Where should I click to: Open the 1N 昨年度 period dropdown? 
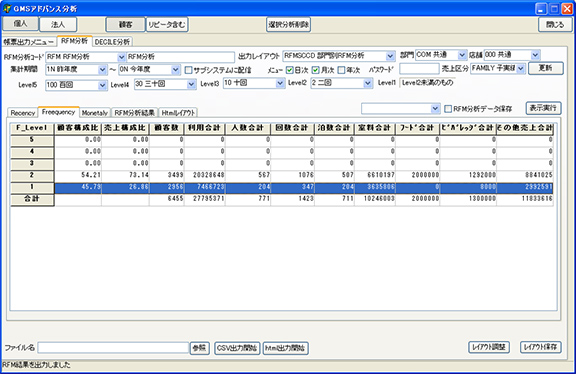point(102,69)
